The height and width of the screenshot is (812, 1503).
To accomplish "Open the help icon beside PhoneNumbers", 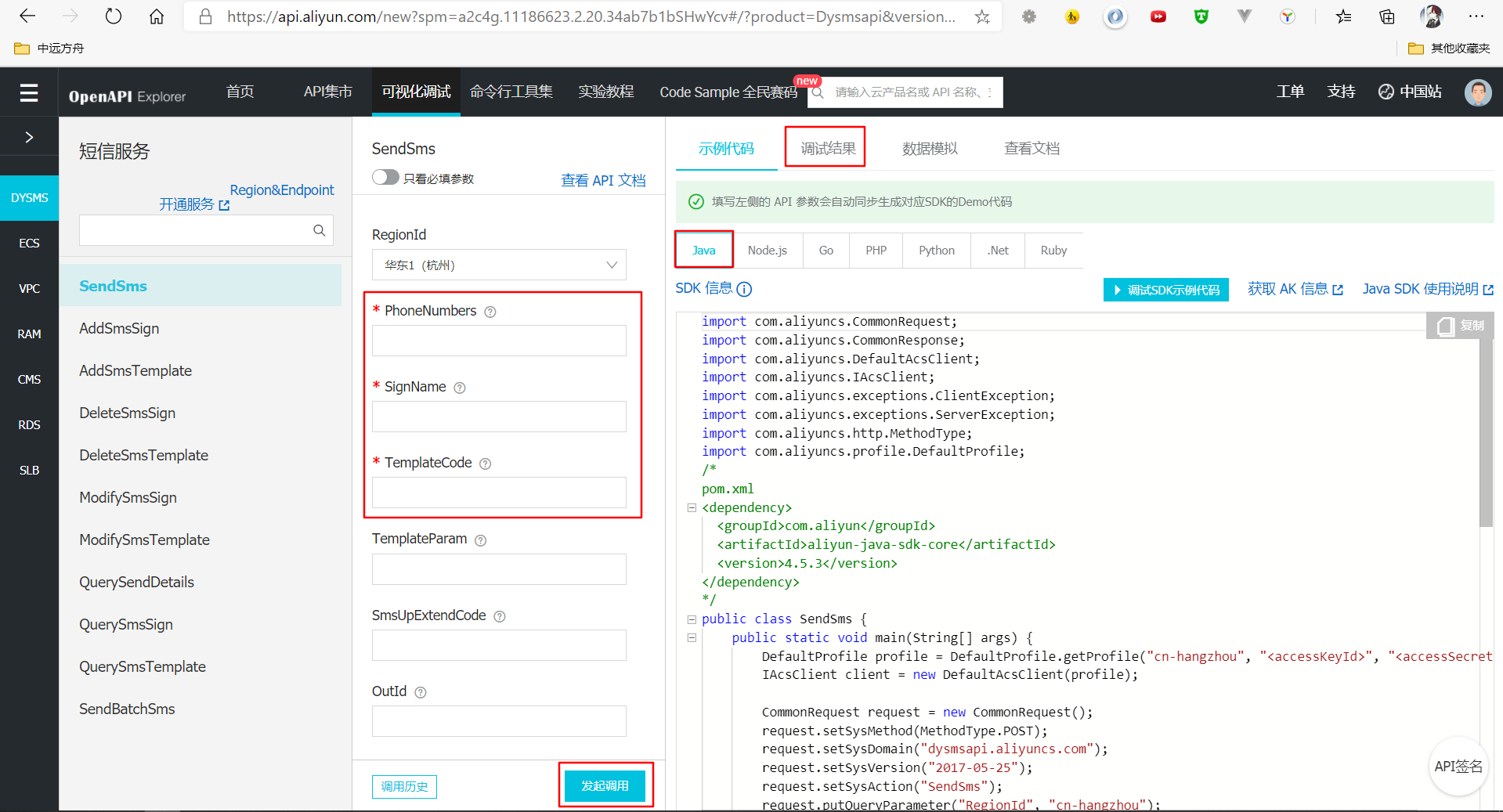I will click(x=490, y=311).
